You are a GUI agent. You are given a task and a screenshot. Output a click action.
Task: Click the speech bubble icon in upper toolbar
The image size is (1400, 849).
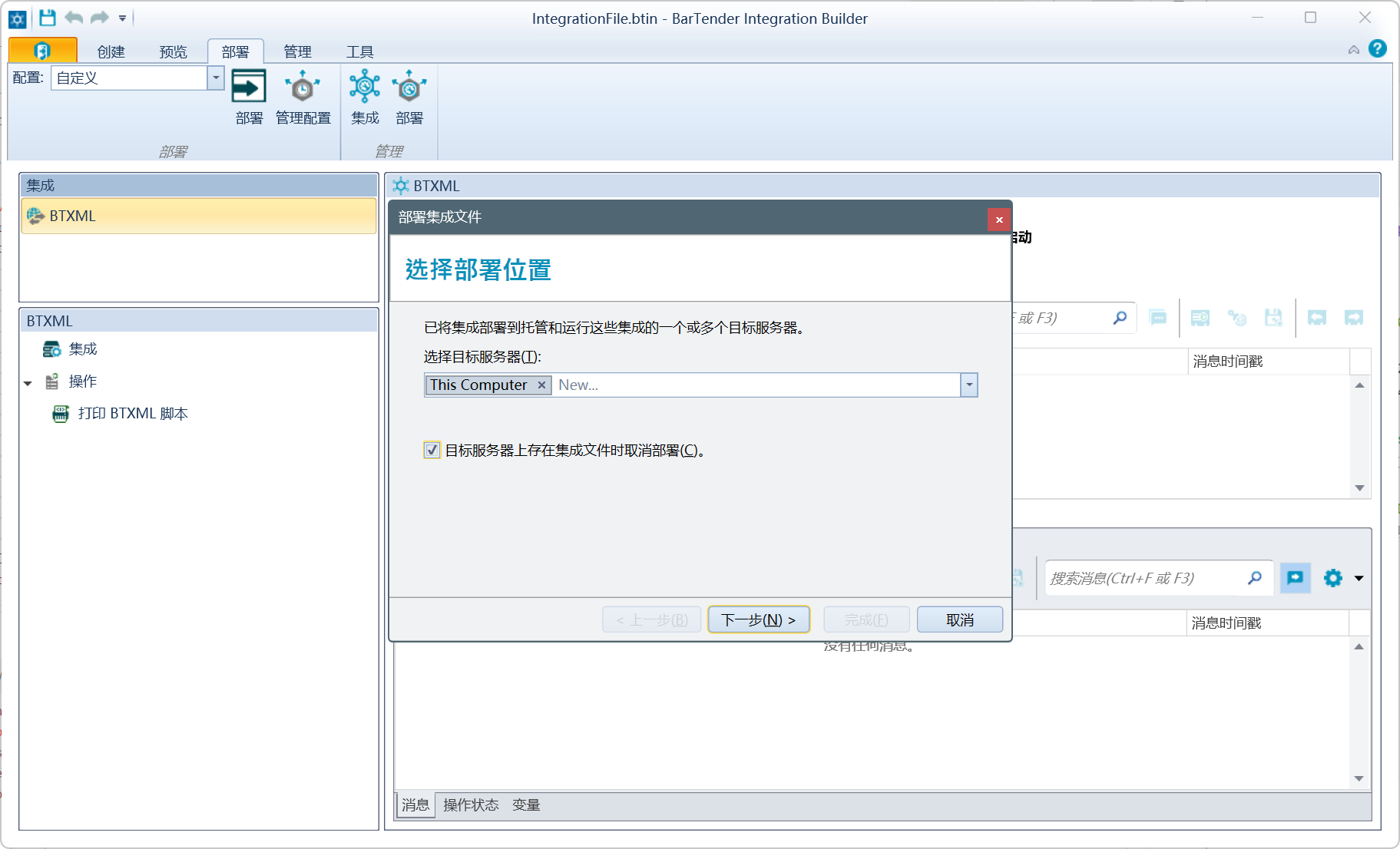point(1158,318)
